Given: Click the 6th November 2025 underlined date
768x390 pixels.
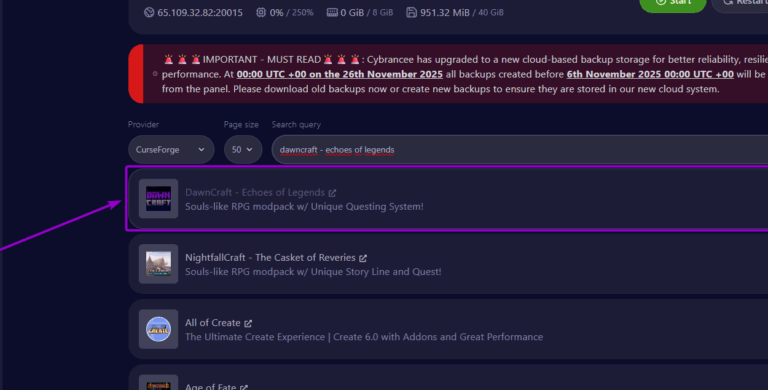Looking at the screenshot, I should 650,74.
